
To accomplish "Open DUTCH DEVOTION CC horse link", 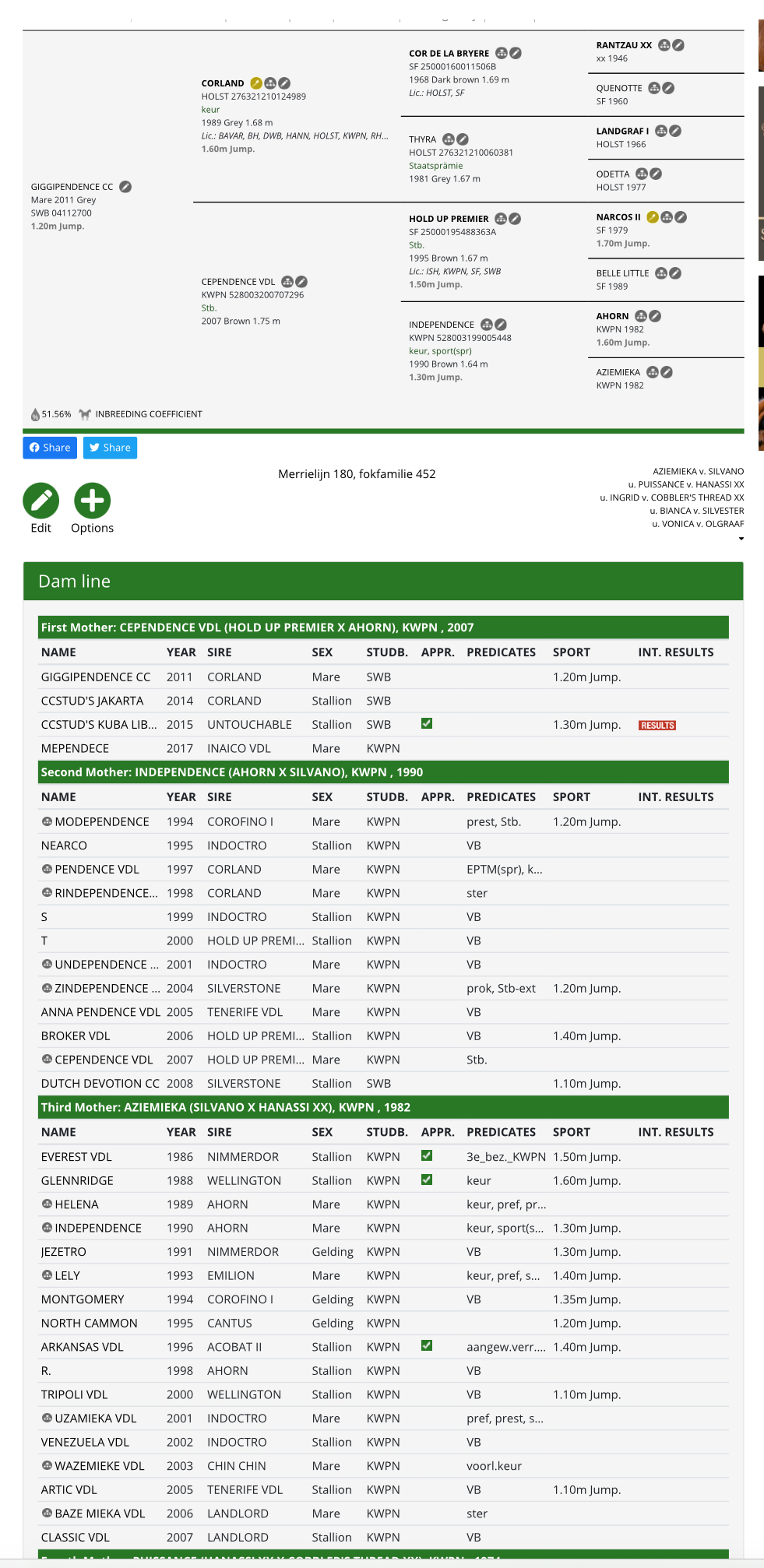I will pos(100,1084).
